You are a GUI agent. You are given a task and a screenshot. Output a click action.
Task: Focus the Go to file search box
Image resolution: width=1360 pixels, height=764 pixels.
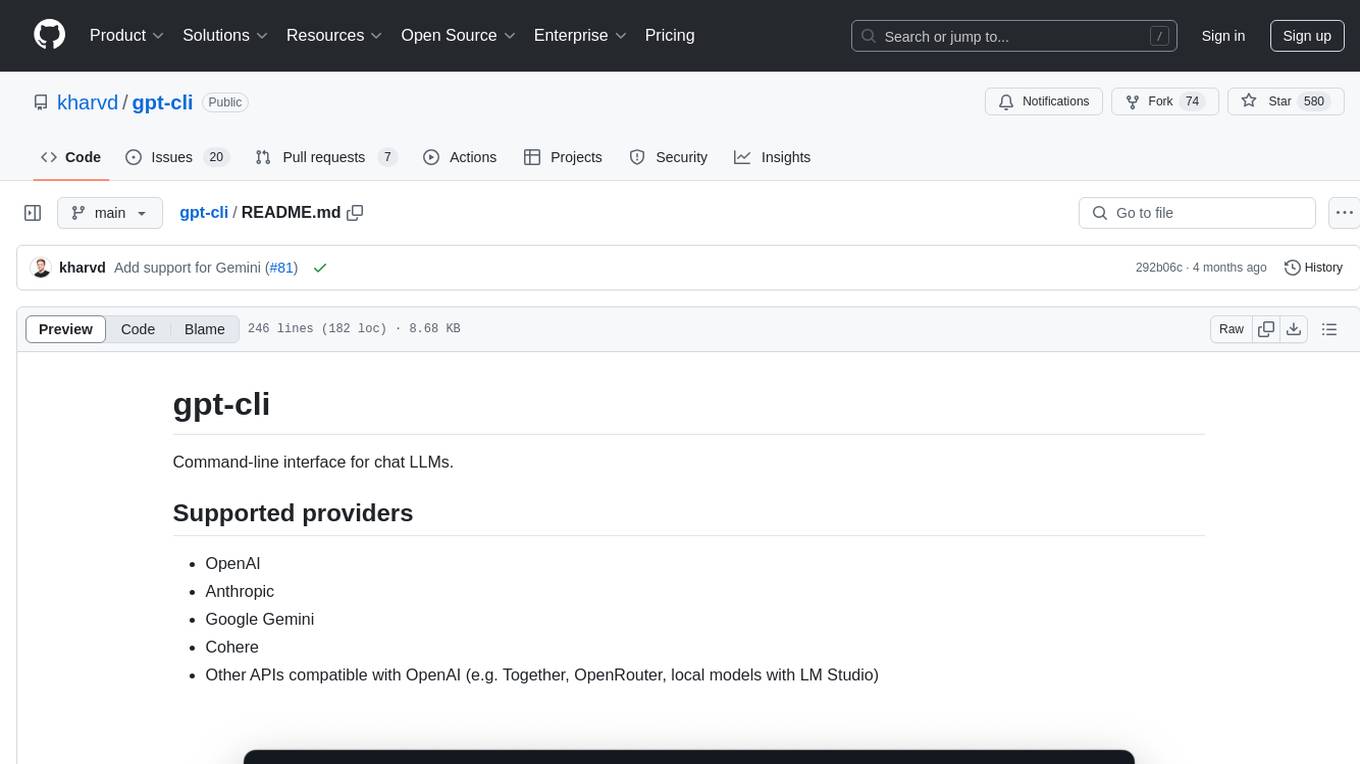point(1197,213)
